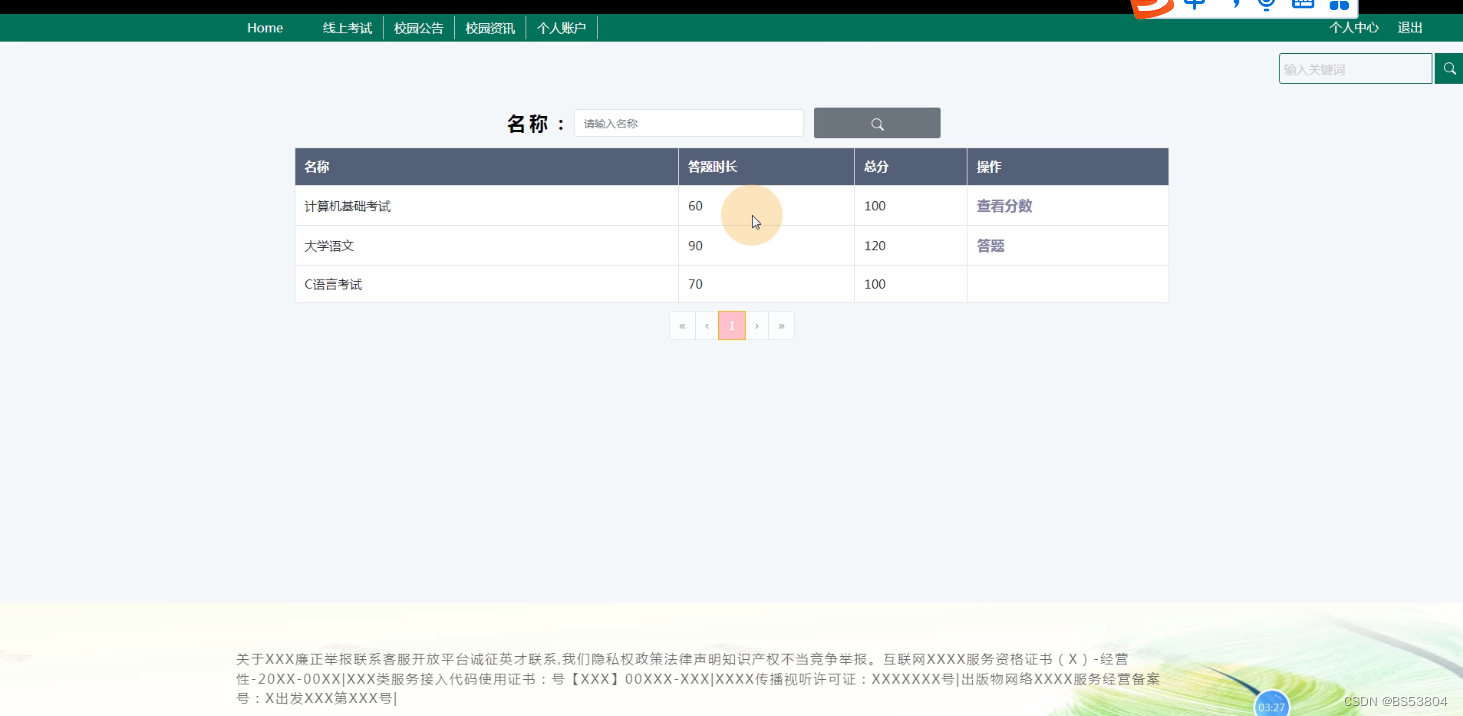This screenshot has width=1463, height=716.
Task: Click the 名称 column header
Action: [x=487, y=167]
